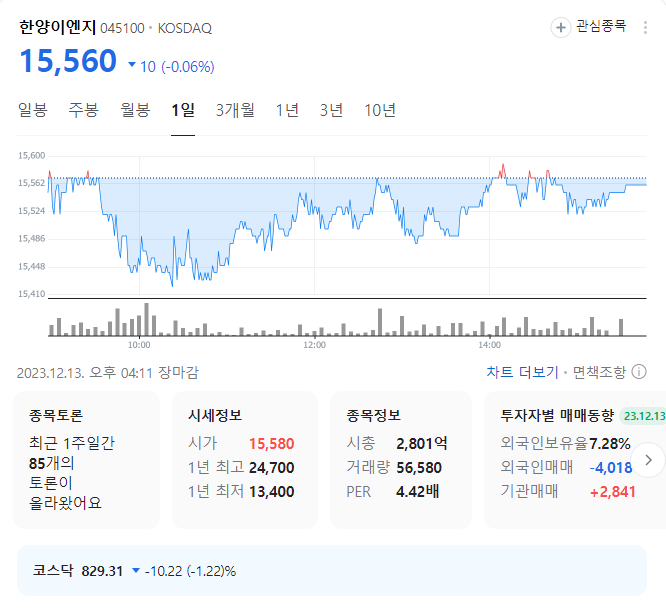Click the 15,600 price axis label
Viewport: 666px width, 609px height.
[x=31, y=155]
